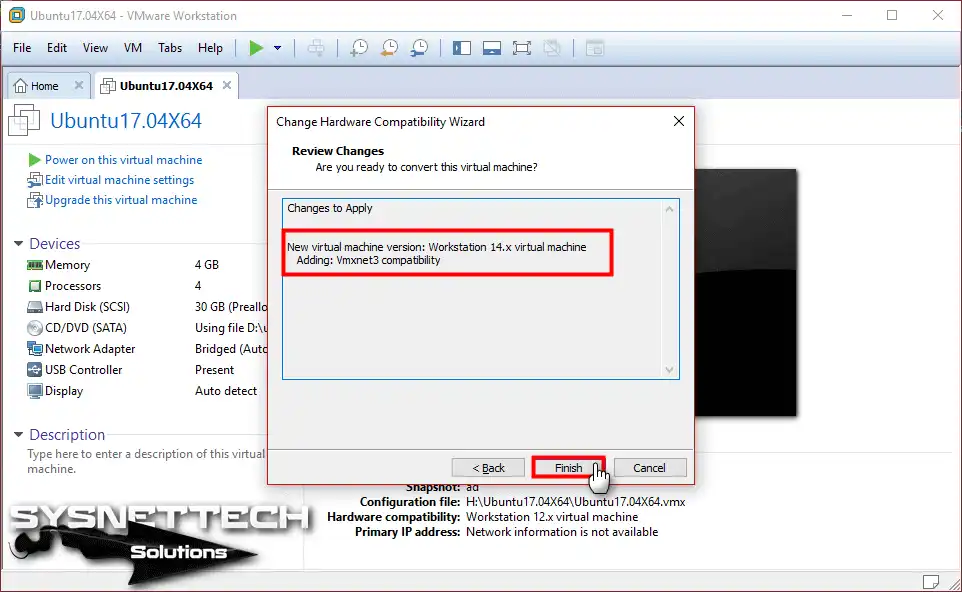Cancel the Hardware Compatibility Wizard

(x=650, y=467)
